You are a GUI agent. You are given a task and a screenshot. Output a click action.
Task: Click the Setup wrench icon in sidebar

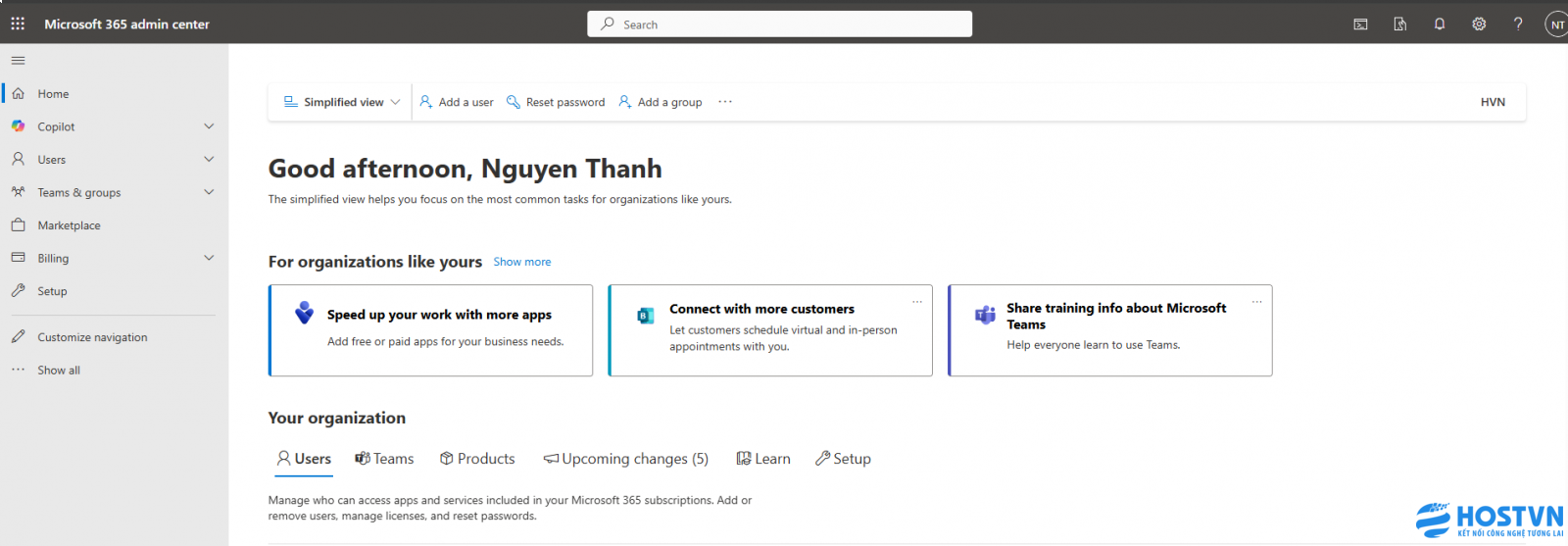point(18,291)
